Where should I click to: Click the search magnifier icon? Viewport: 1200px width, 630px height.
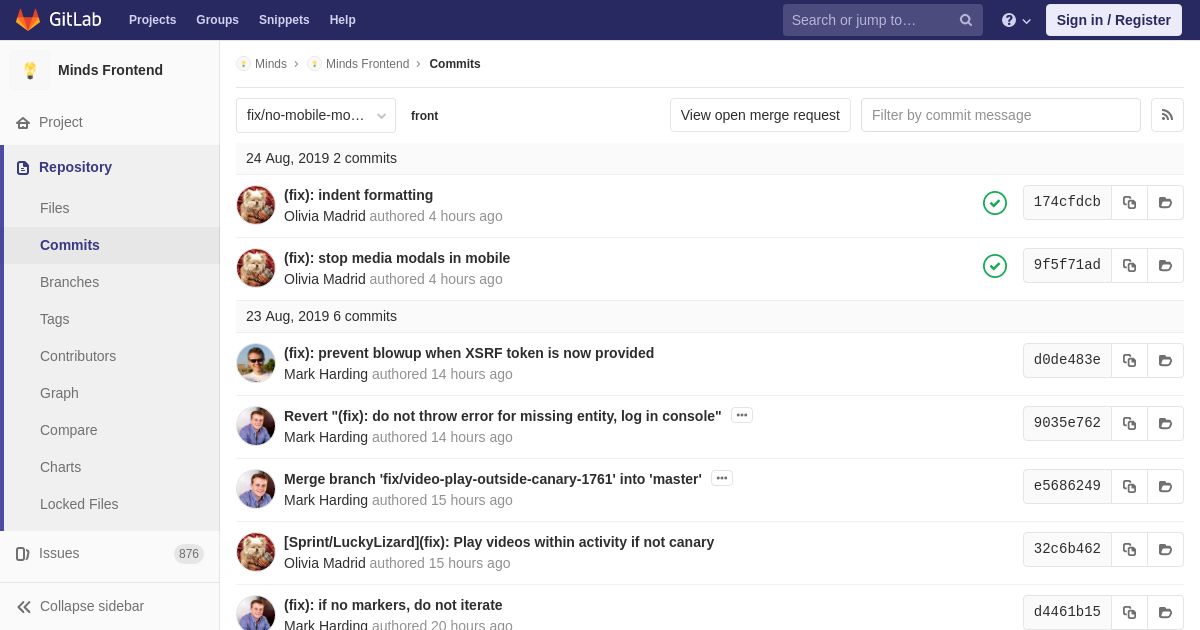[966, 20]
